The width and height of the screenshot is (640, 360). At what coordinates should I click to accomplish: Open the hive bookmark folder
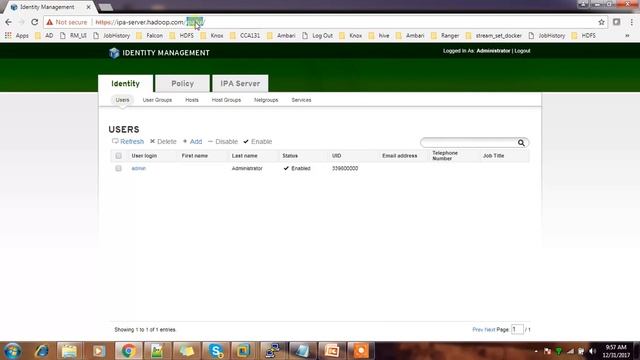point(379,36)
